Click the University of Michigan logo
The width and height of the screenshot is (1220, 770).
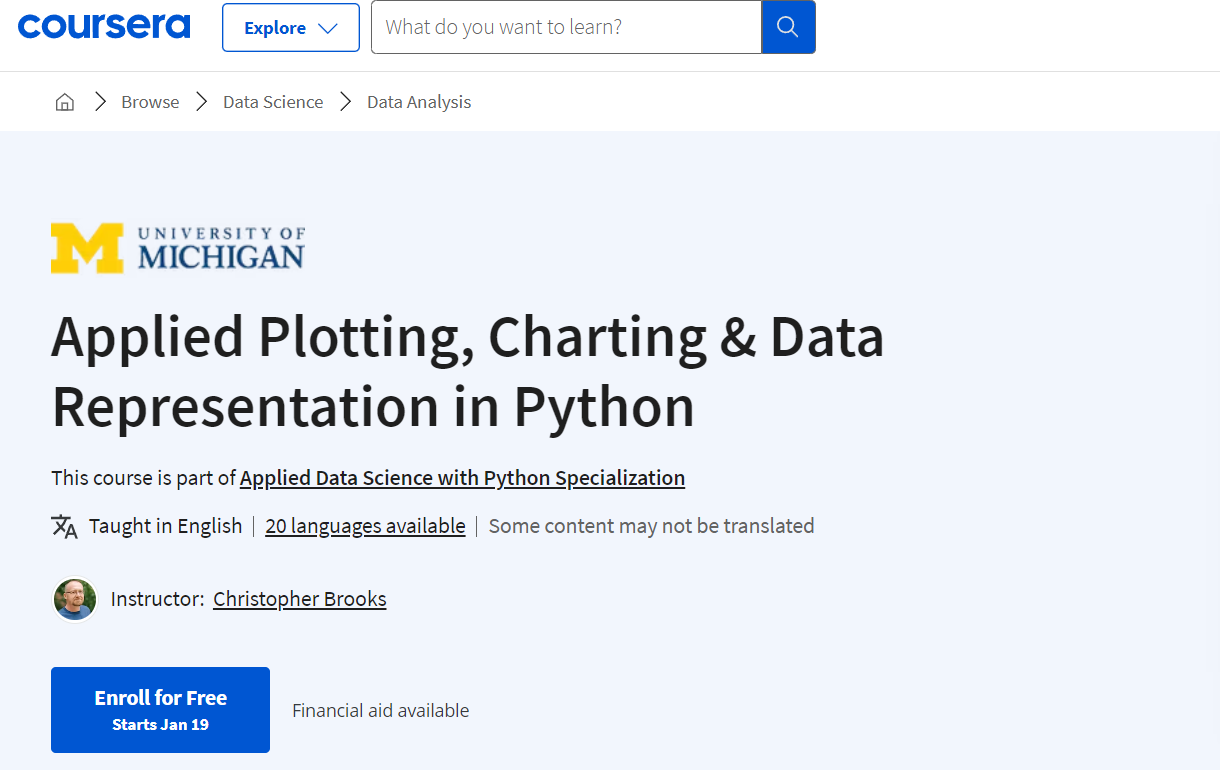pos(177,247)
